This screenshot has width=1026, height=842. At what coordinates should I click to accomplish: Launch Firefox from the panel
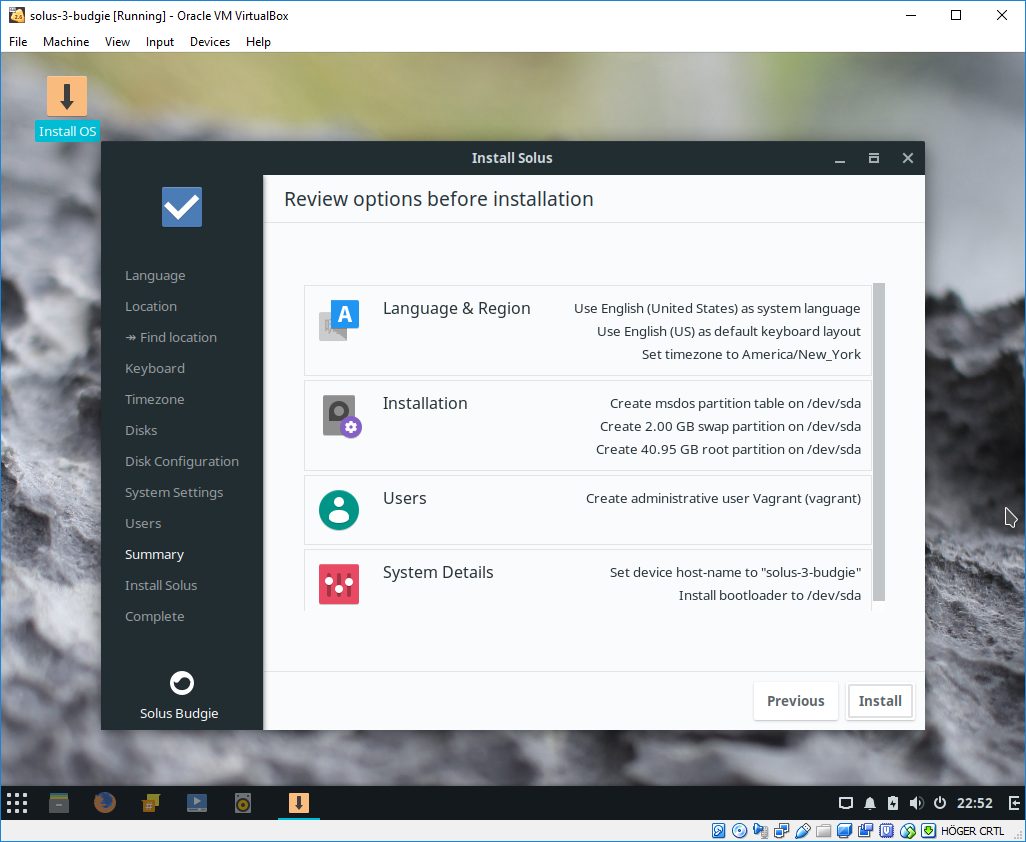pos(105,803)
